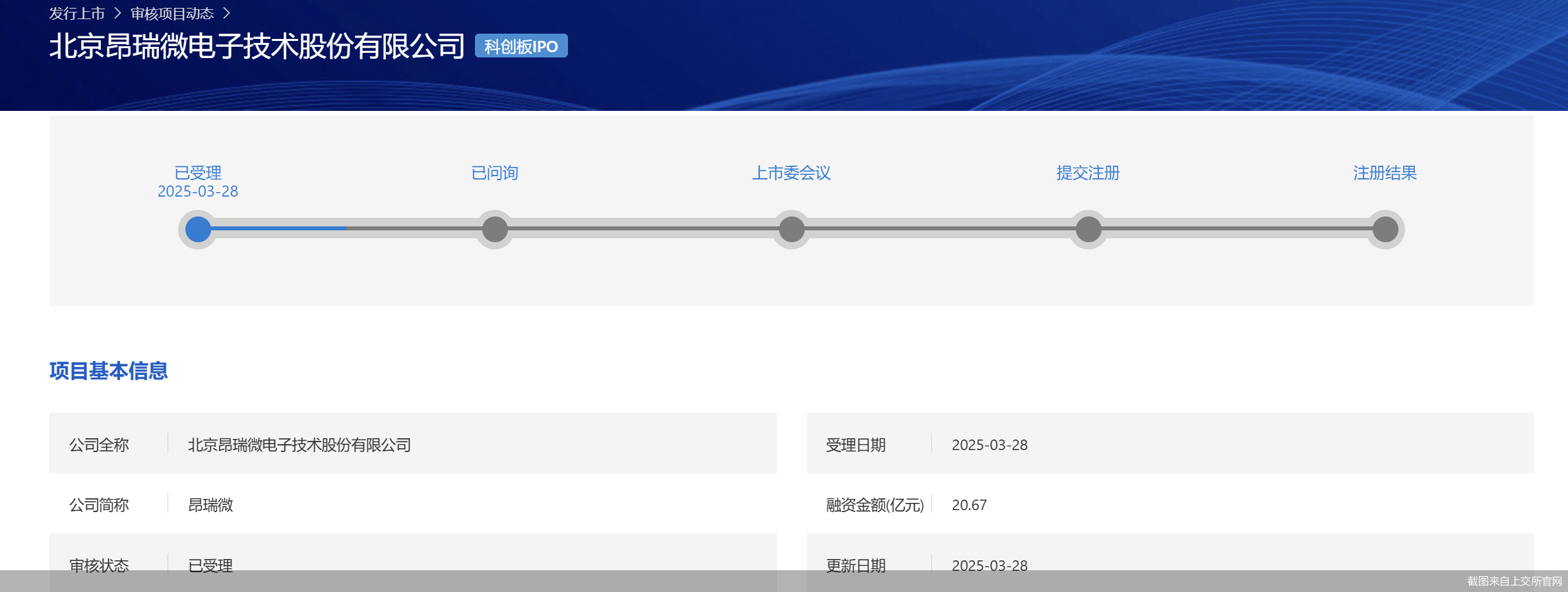Click the 已受理 review status value
The width and height of the screenshot is (1568, 592).
[x=210, y=566]
